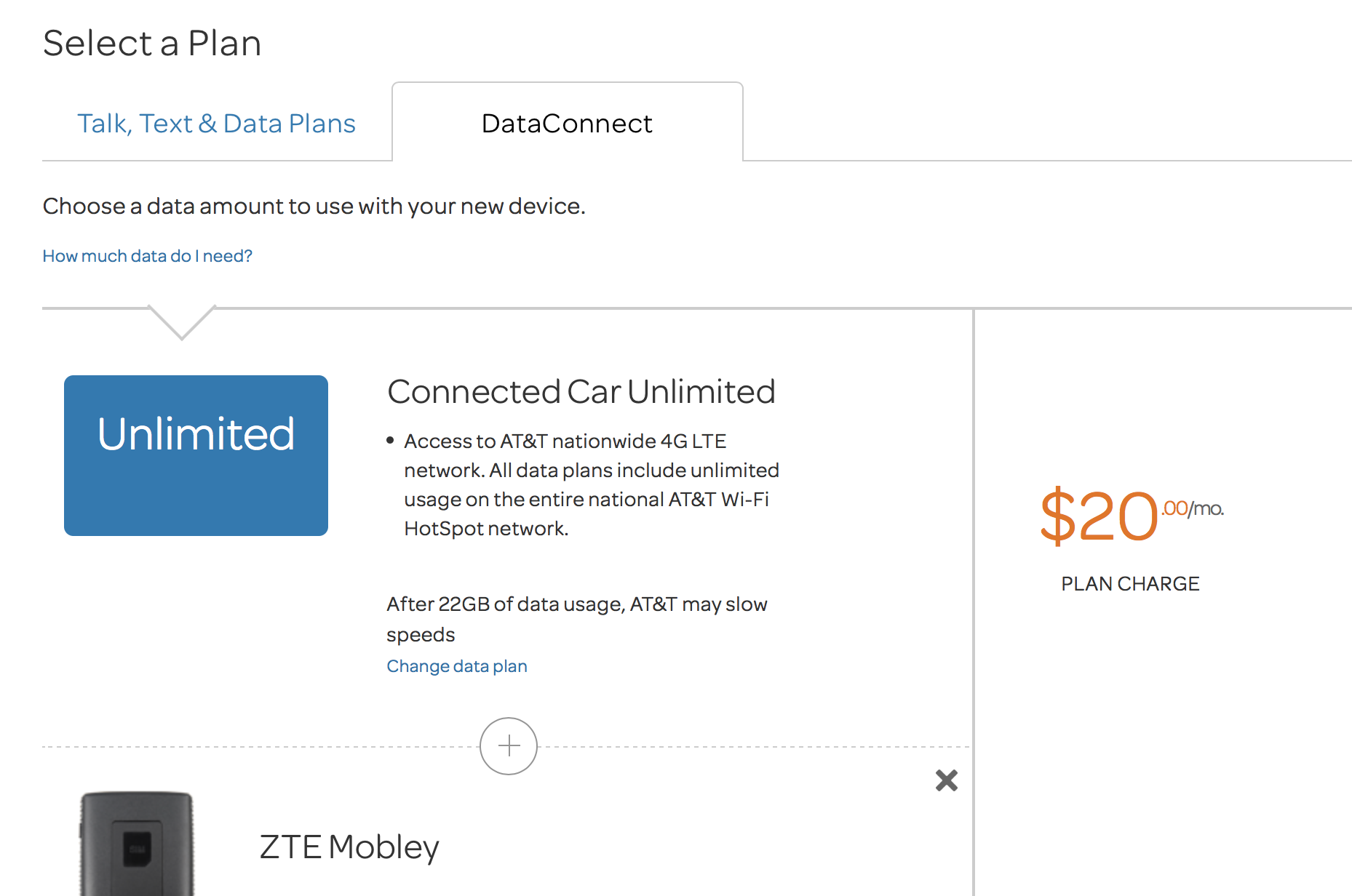Select the DataConnect tab
This screenshot has width=1352, height=896.
(568, 123)
